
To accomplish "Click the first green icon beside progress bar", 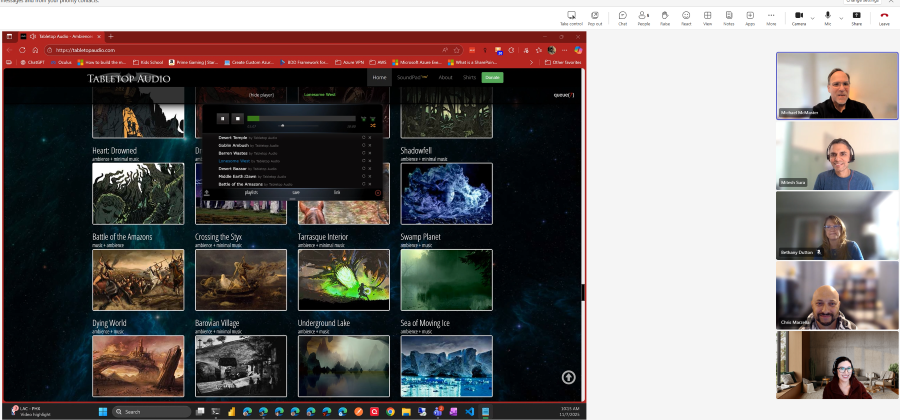I will [363, 119].
